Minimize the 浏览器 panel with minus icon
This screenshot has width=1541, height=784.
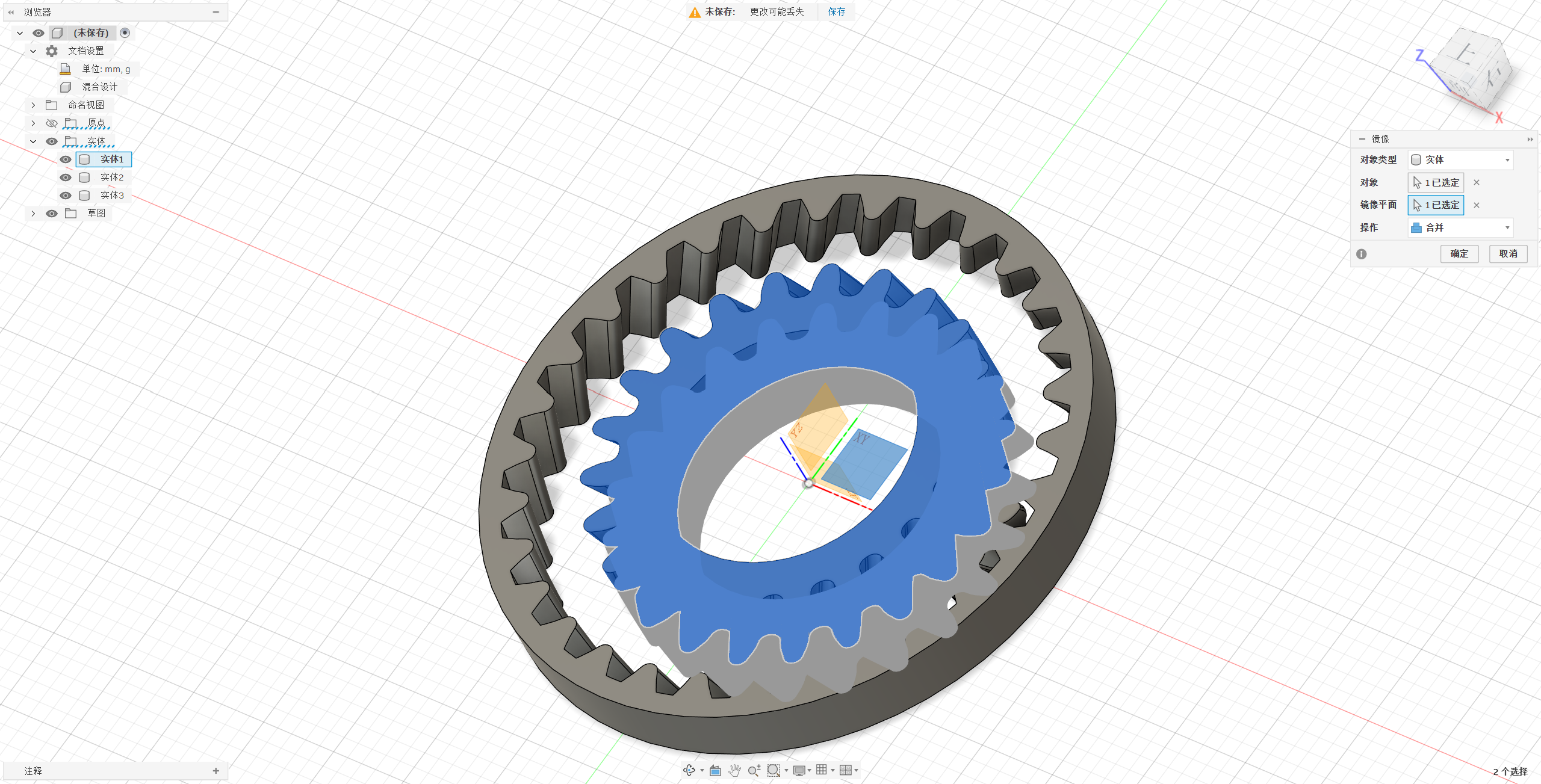pos(215,12)
